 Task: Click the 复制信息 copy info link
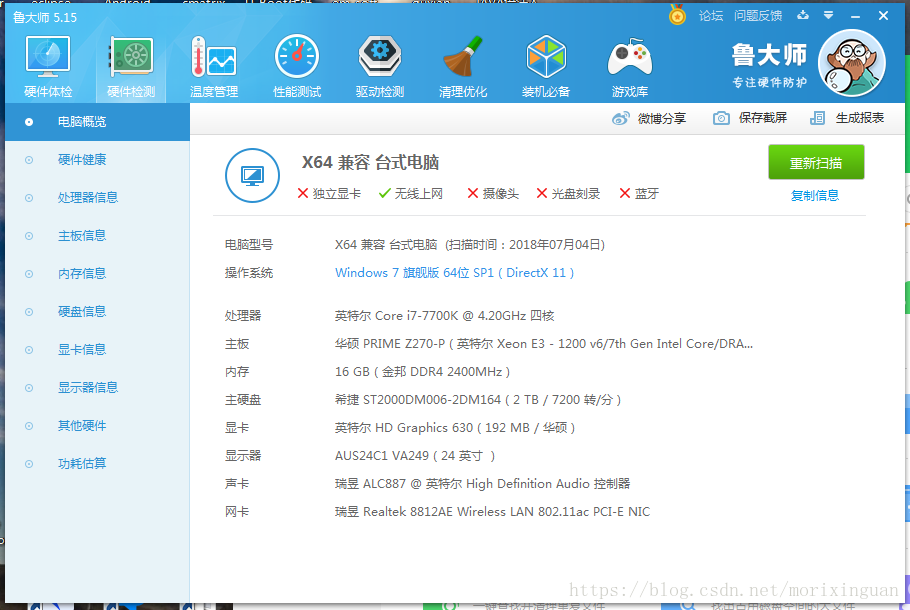[815, 196]
